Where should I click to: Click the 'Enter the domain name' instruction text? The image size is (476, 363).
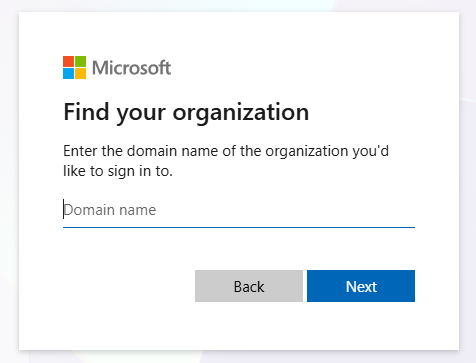click(x=226, y=161)
